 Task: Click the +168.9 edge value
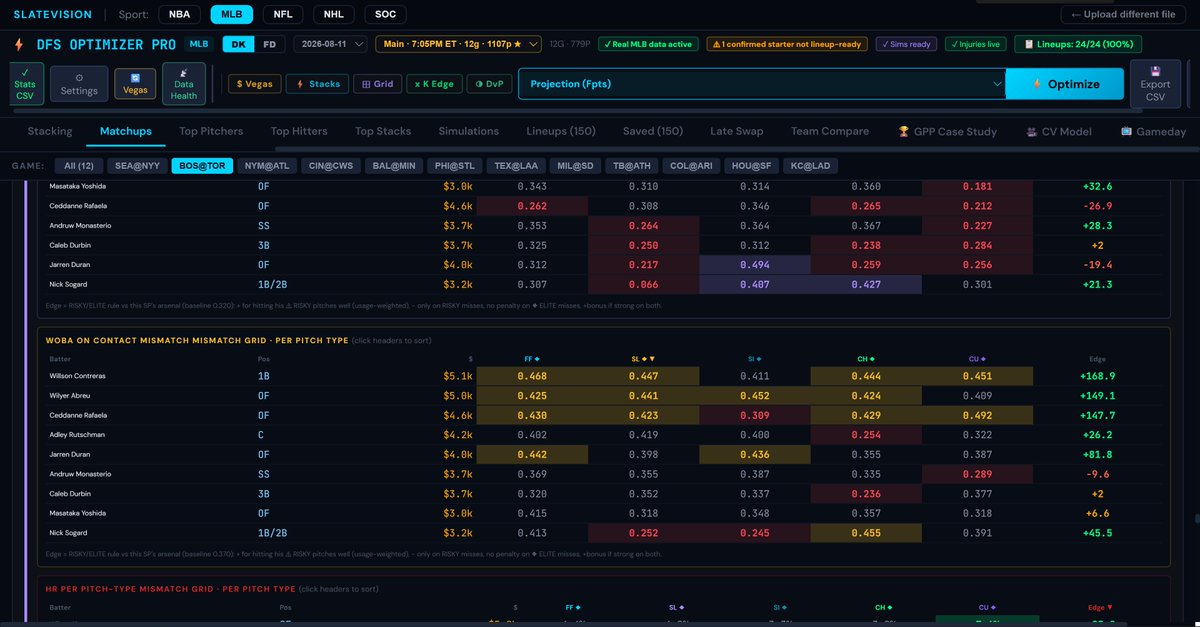click(x=1098, y=376)
